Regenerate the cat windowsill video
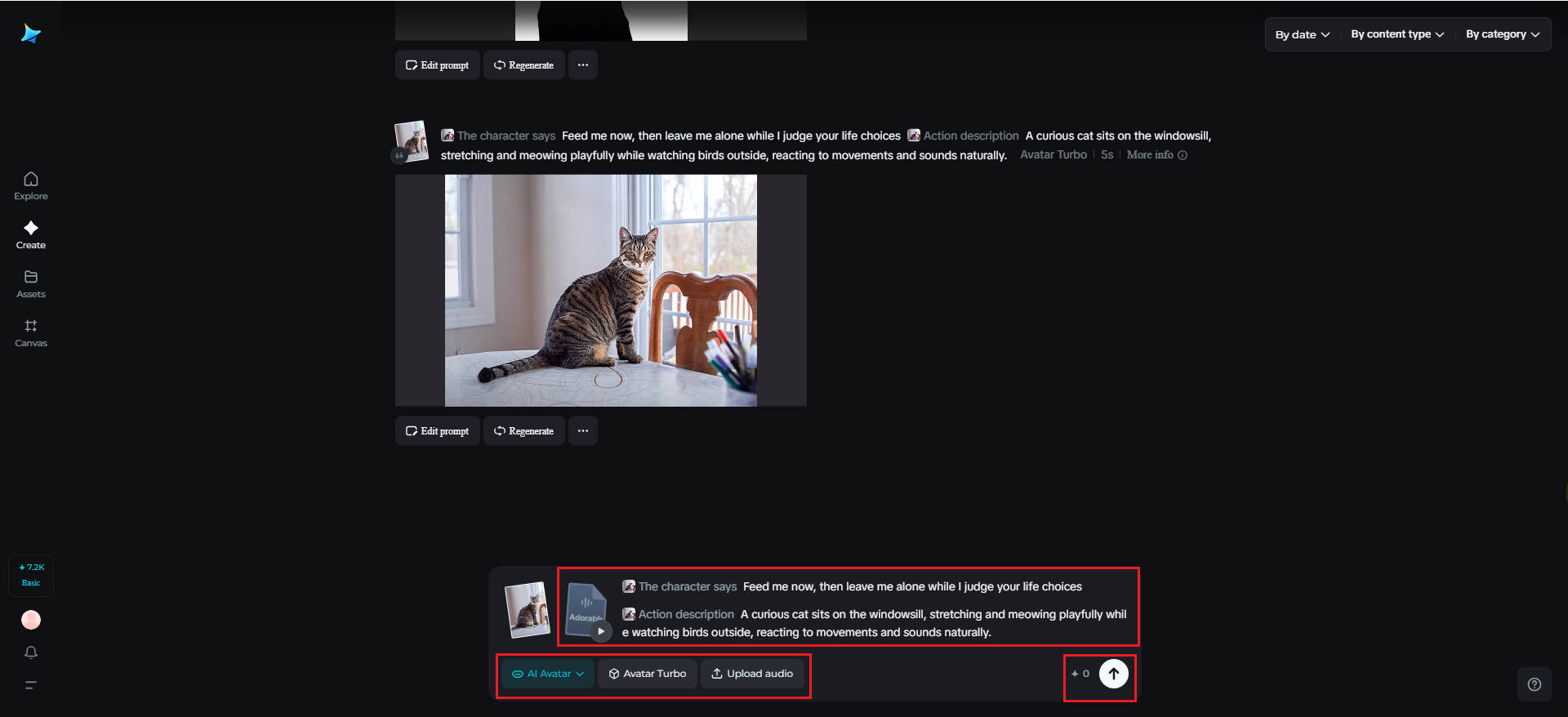The image size is (1568, 717). click(x=523, y=431)
